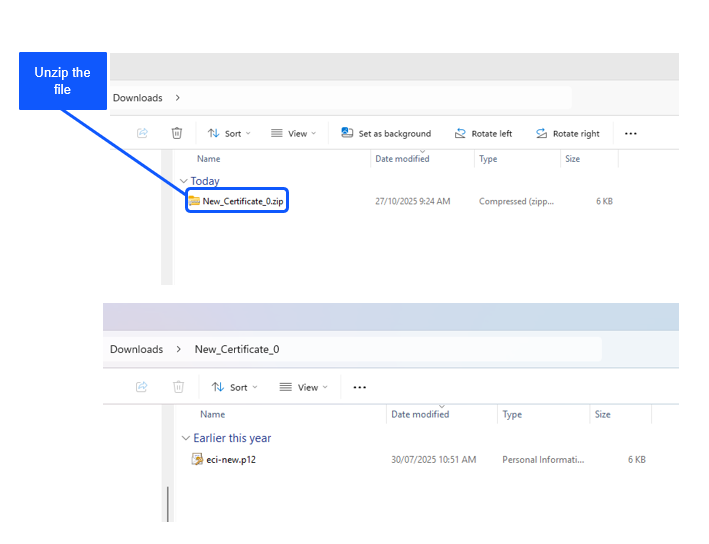The width and height of the screenshot is (709, 544).
Task: Open the View dropdown in the upper Downloads window
Action: [293, 133]
